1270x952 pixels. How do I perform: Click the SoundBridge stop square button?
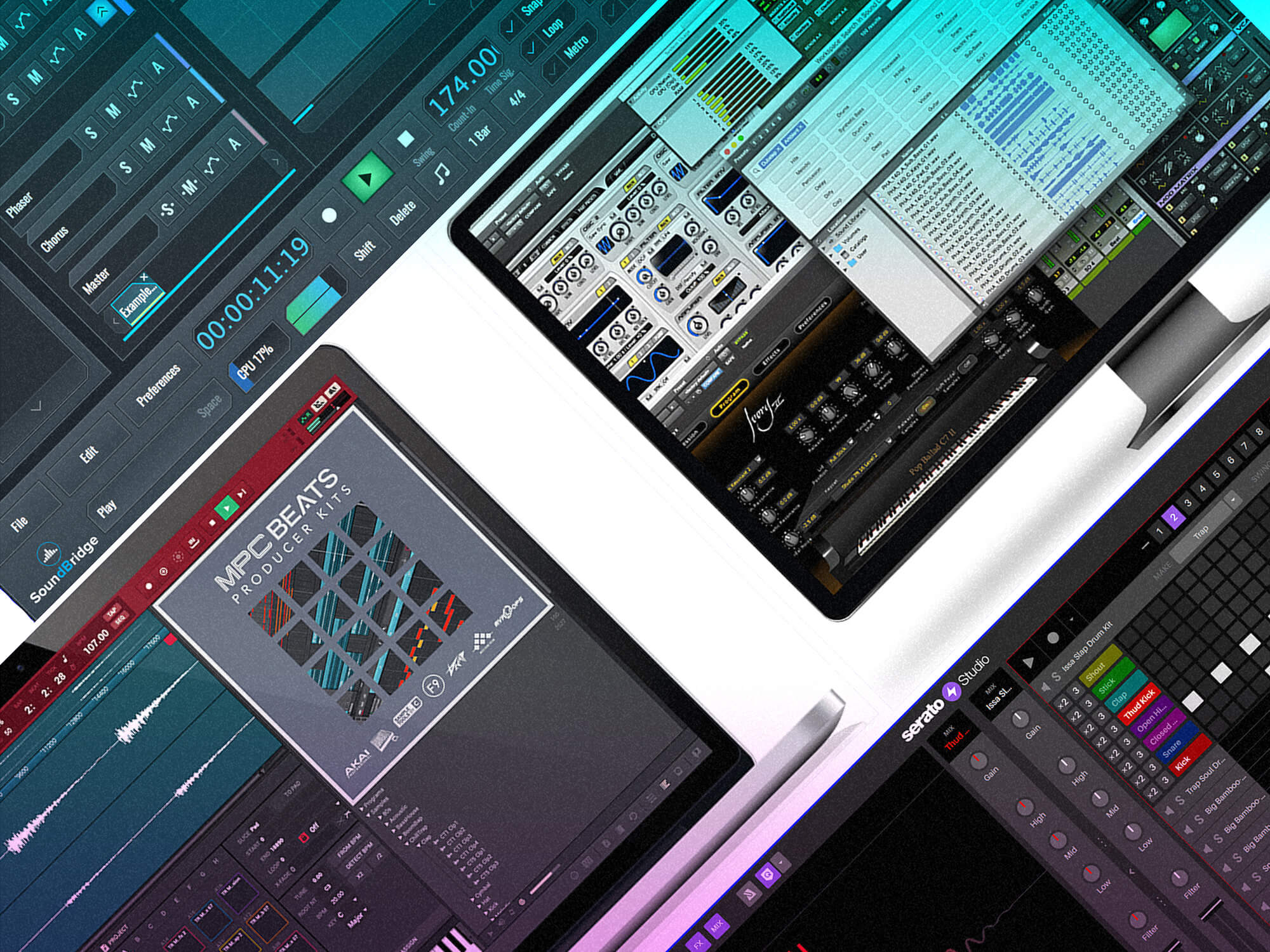(404, 139)
